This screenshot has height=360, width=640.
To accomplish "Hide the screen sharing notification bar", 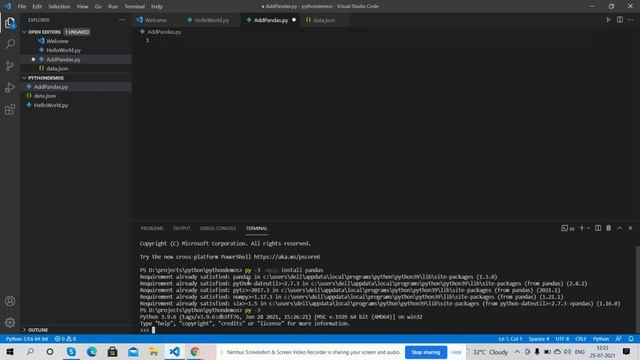I will 456,352.
